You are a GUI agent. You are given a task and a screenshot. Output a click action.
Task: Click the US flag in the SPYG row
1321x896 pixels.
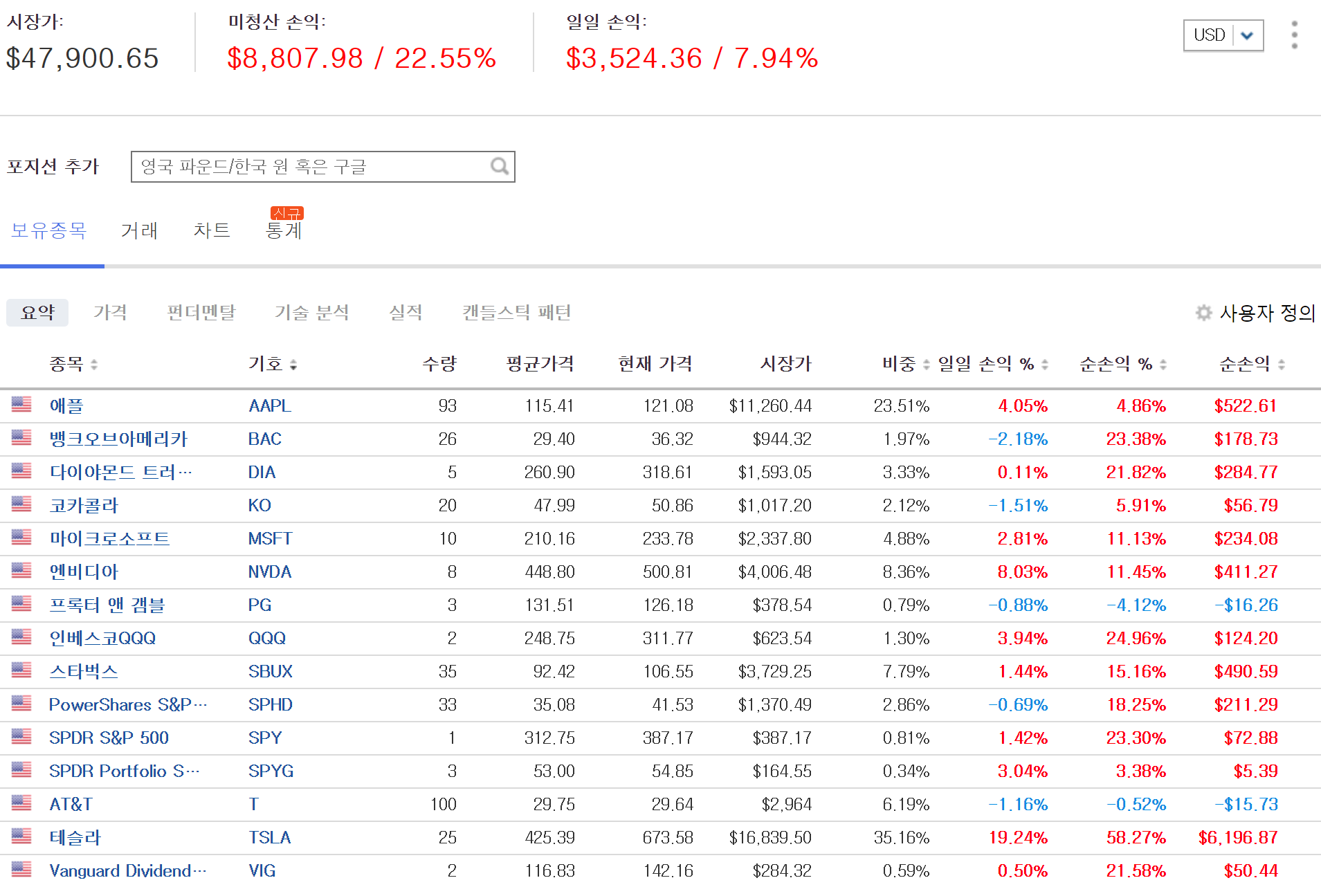pyautogui.click(x=21, y=769)
